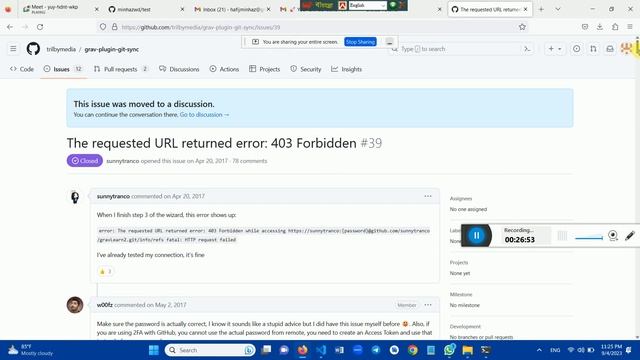Screen dimensions: 640x360
Task: Switch to the Meet browser tab
Action: point(60,9)
